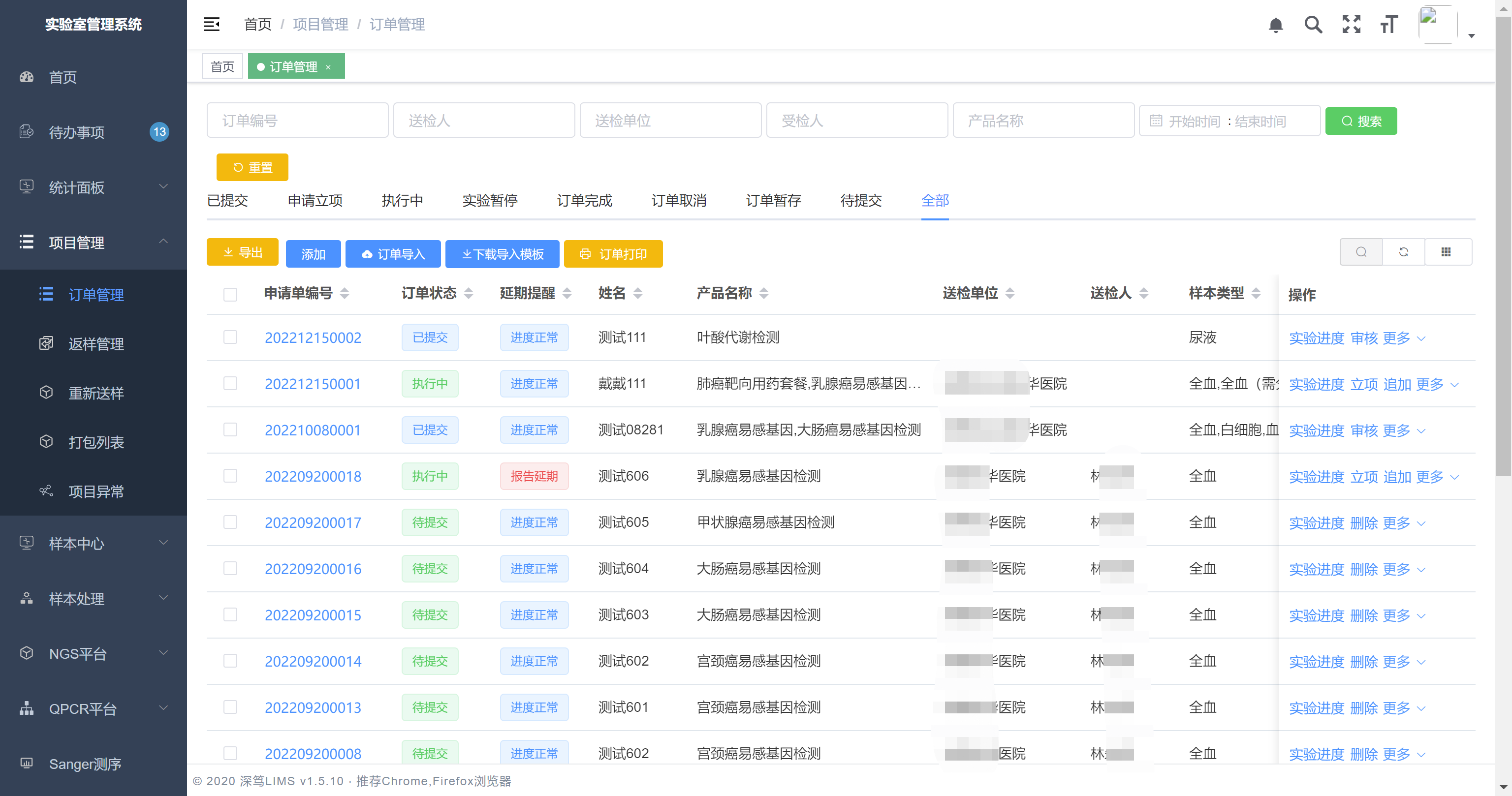Click the page vertical scrollbar thumb

tap(1503, 246)
